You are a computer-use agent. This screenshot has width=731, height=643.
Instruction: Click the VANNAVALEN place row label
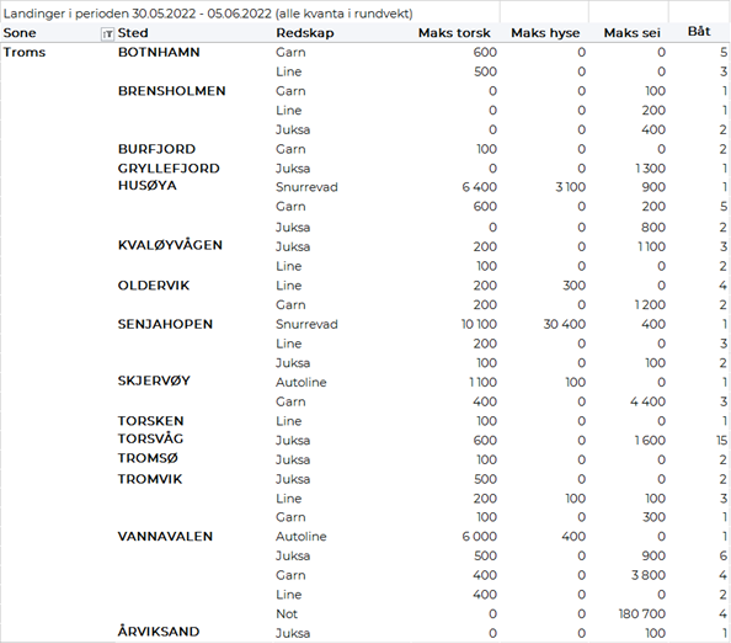[165, 536]
